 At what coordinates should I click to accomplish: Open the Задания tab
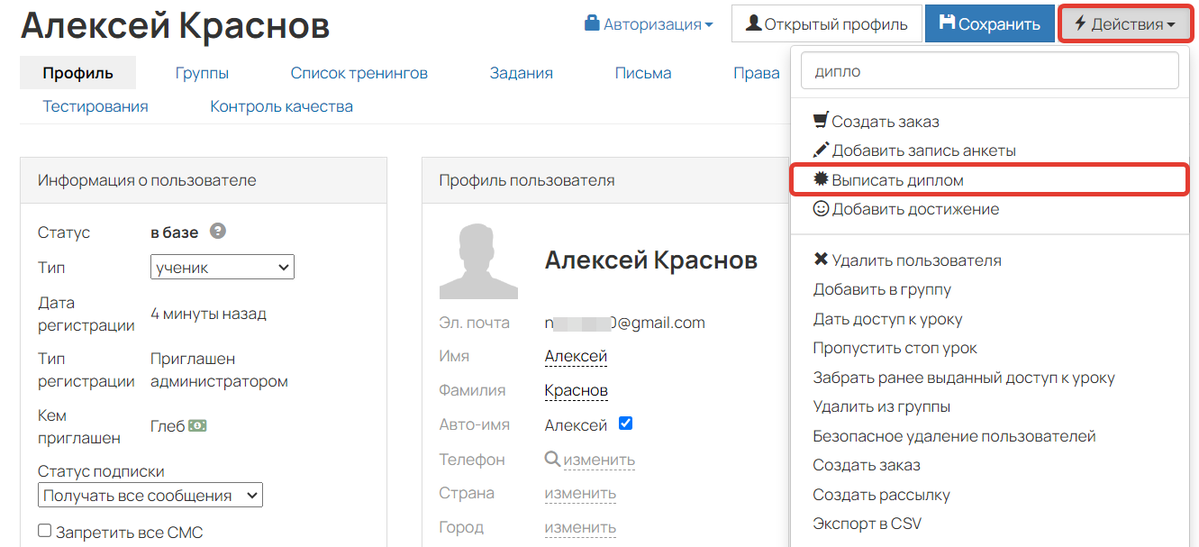(x=521, y=73)
